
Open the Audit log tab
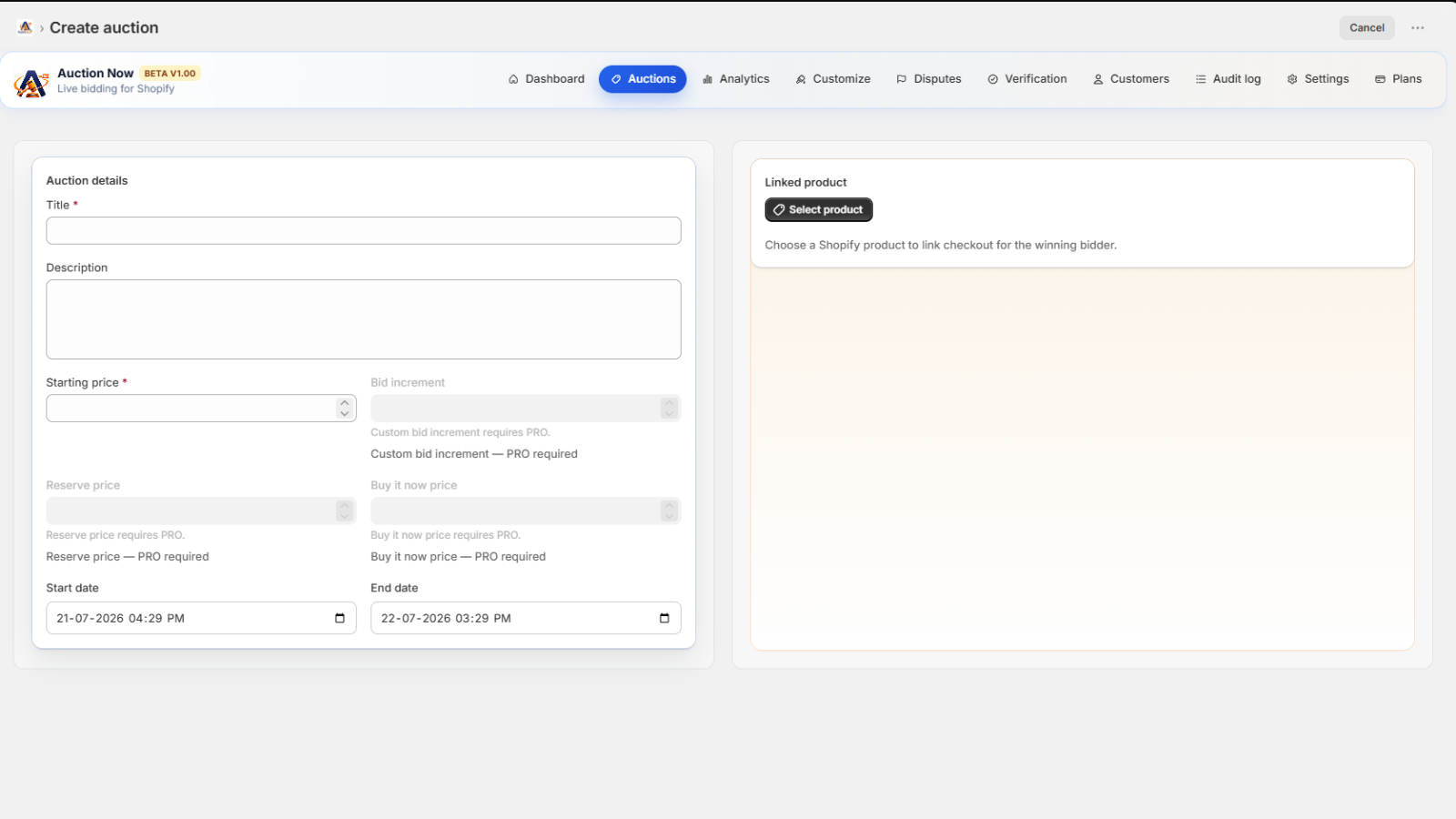1228,79
